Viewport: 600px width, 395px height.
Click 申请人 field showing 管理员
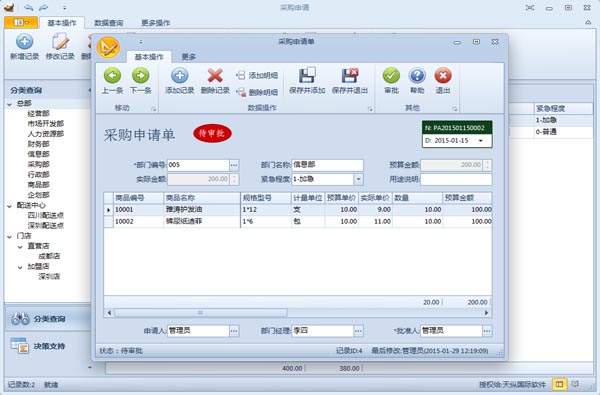[198, 331]
